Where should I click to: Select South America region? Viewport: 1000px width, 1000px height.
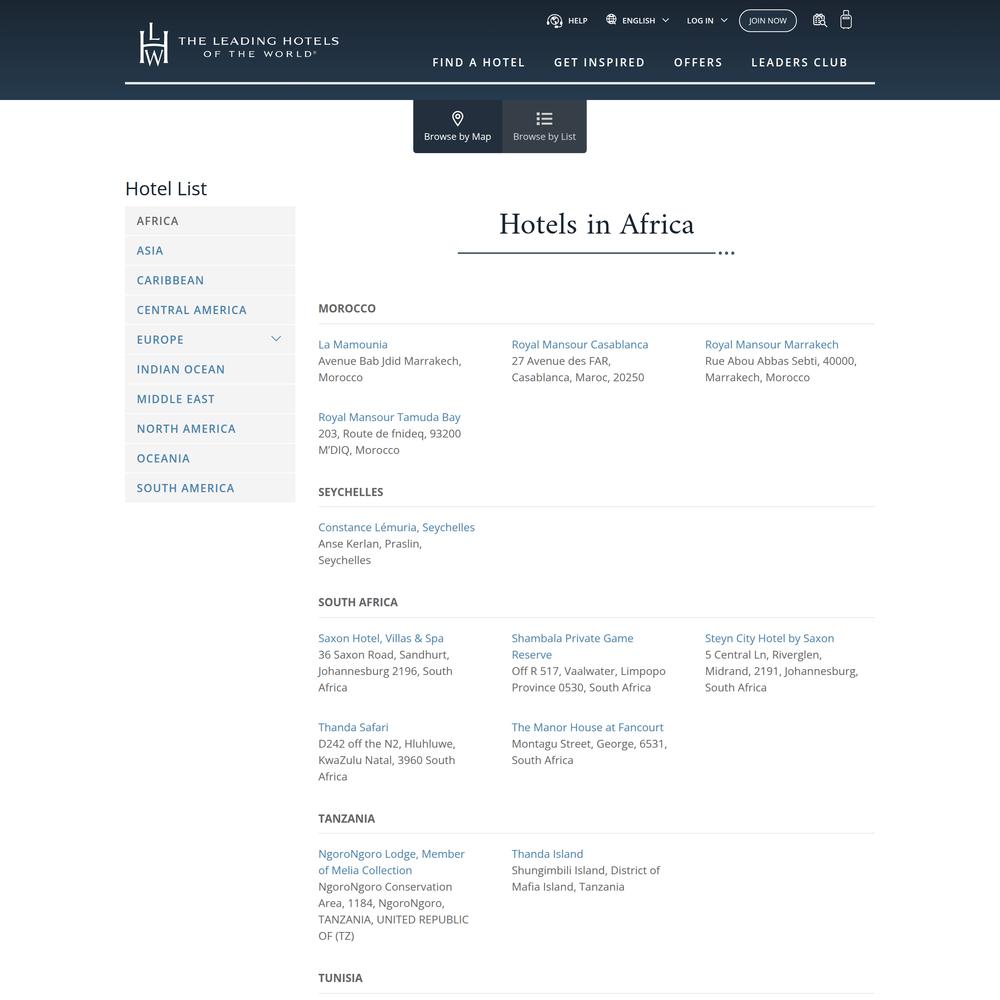pos(210,488)
